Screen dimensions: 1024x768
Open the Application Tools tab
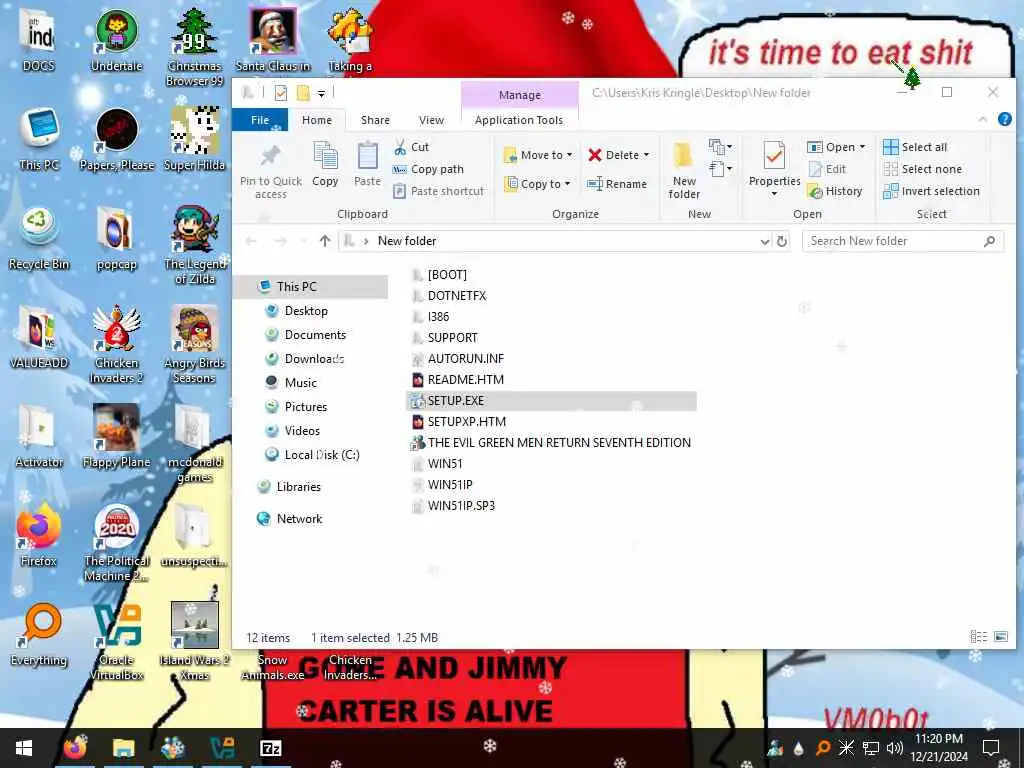[x=519, y=120]
